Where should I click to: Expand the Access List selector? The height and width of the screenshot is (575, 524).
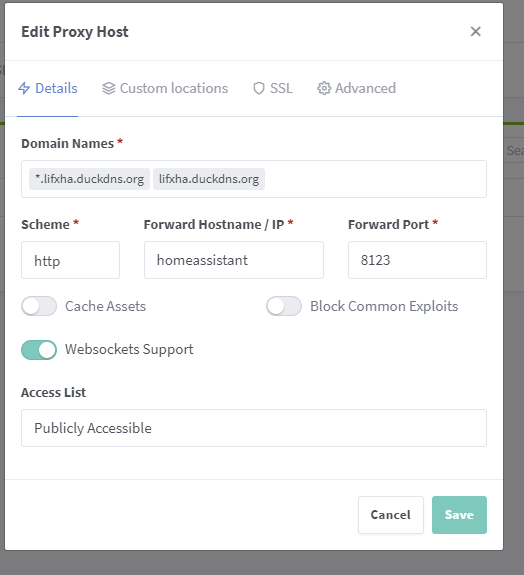[254, 428]
